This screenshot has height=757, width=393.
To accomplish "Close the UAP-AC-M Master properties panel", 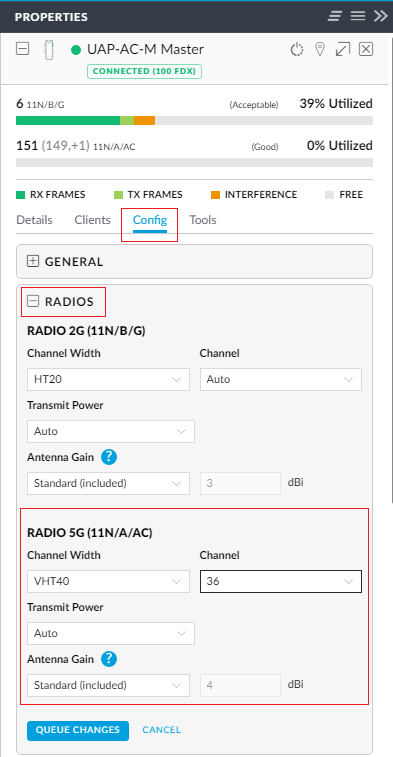I will click(366, 49).
